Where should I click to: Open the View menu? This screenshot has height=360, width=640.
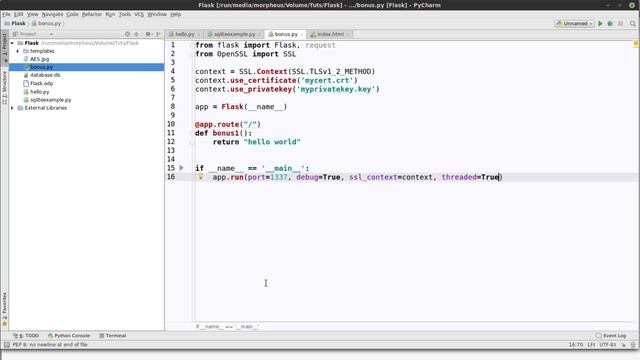pos(33,14)
